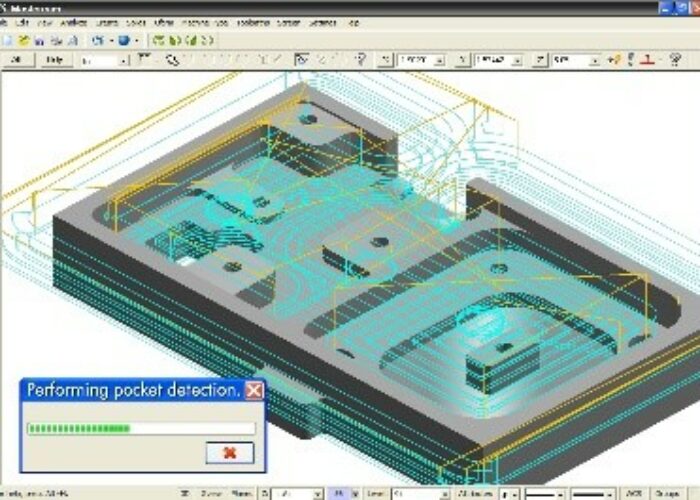Screen dimensions: 700x500
Task: Click the blue globe toolbar icon
Action: coord(123,41)
